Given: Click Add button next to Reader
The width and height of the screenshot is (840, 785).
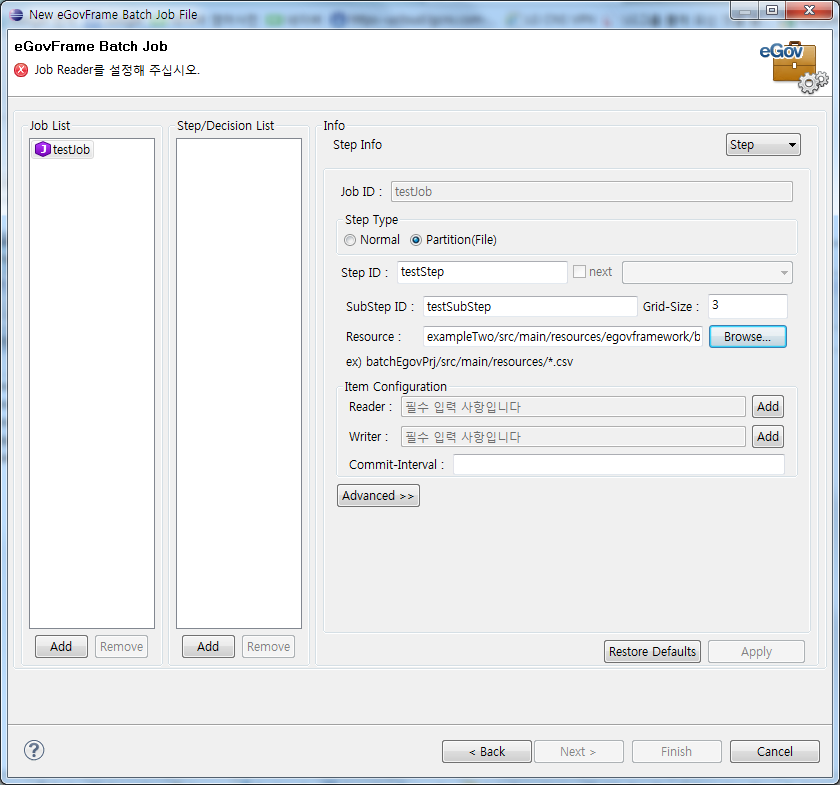Looking at the screenshot, I should (768, 407).
